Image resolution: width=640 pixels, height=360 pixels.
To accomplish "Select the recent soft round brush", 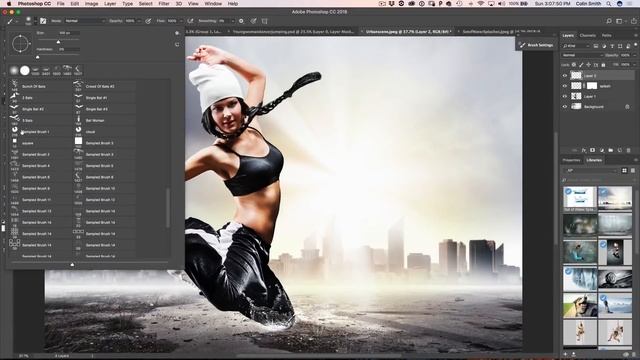I will [14, 71].
